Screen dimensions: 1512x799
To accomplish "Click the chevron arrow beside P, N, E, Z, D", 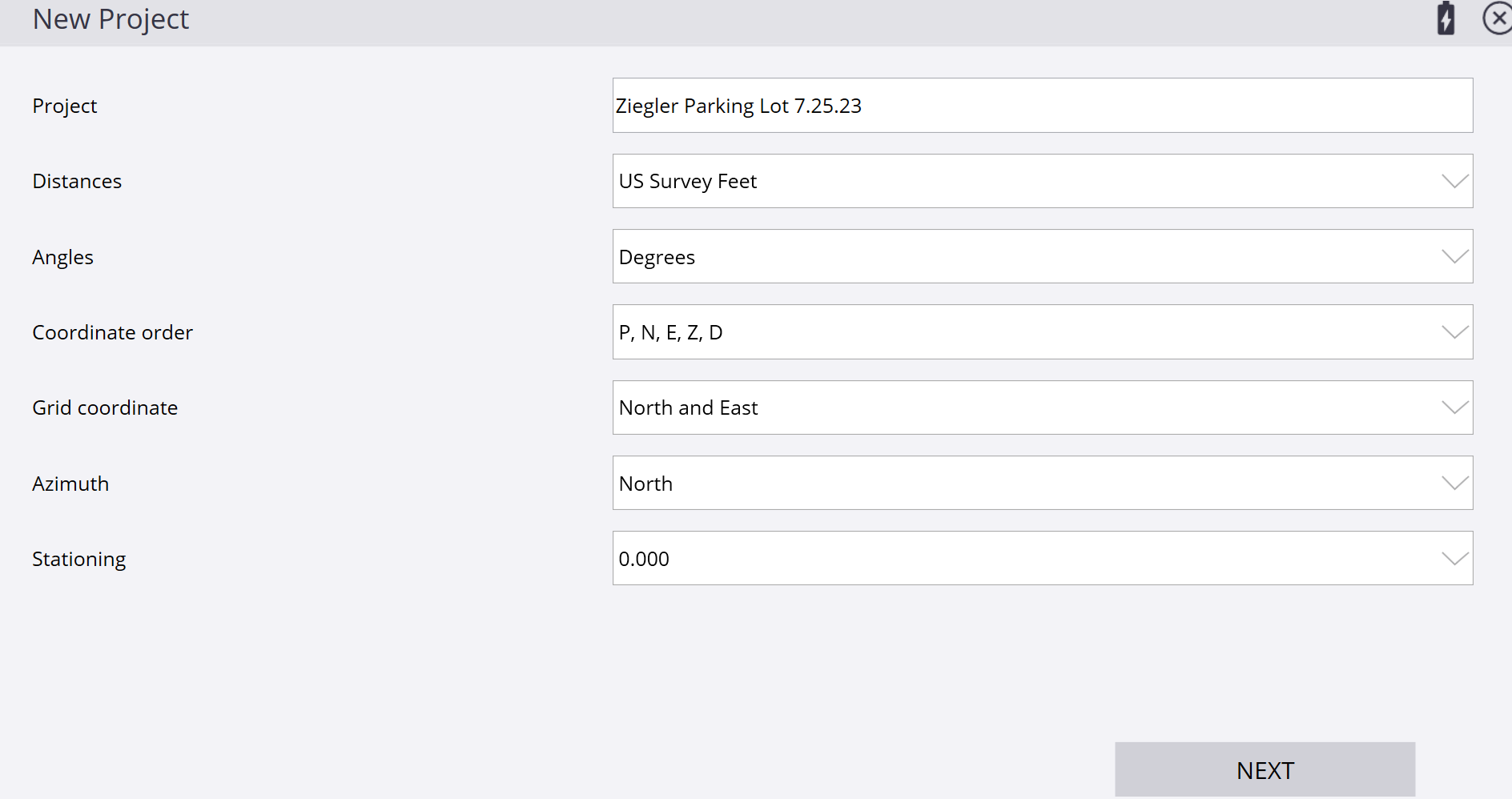I will click(1454, 332).
